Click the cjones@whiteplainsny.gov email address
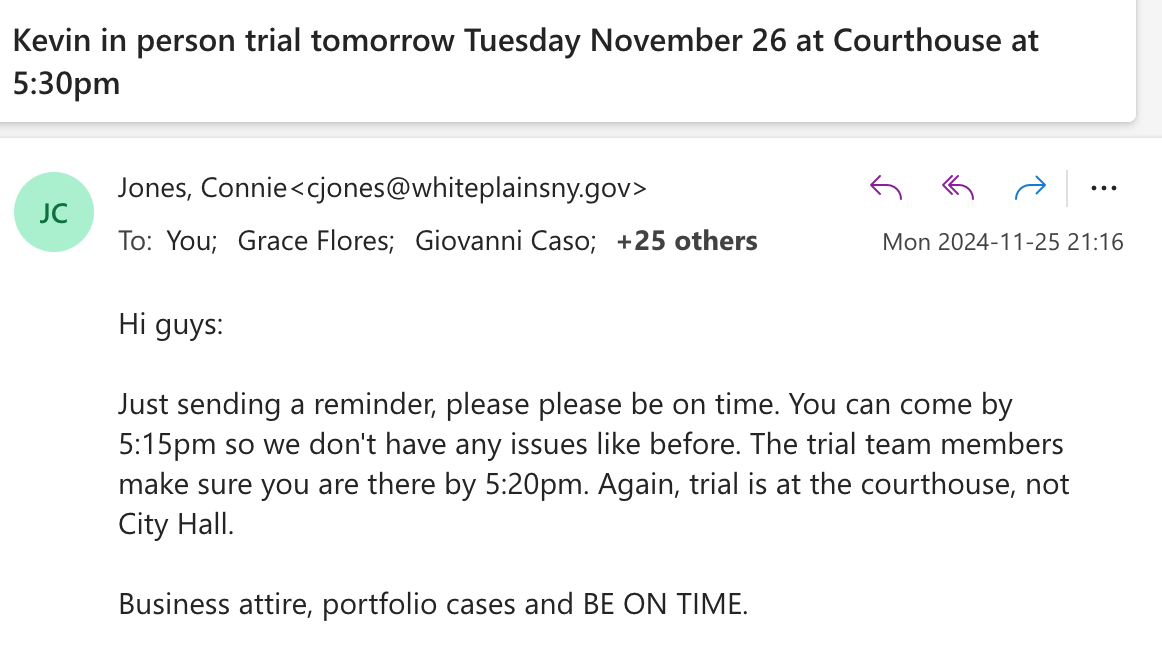The width and height of the screenshot is (1162, 656). [468, 188]
